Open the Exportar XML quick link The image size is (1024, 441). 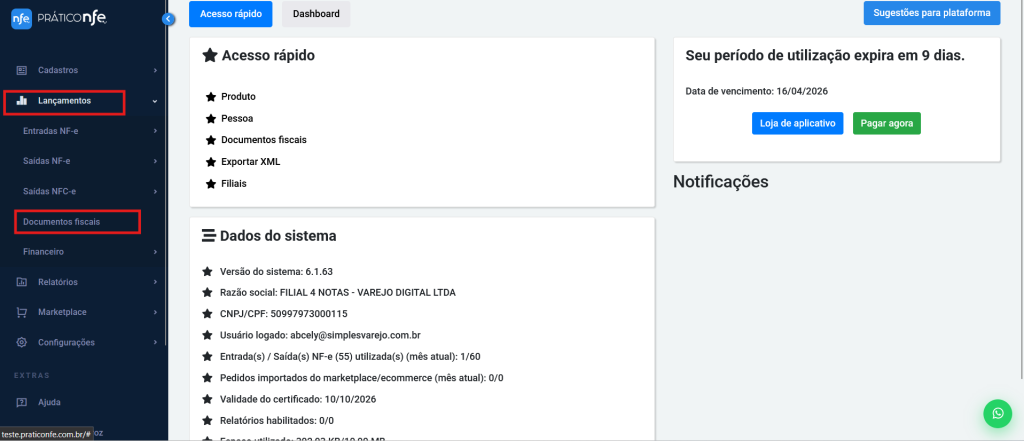coord(250,161)
